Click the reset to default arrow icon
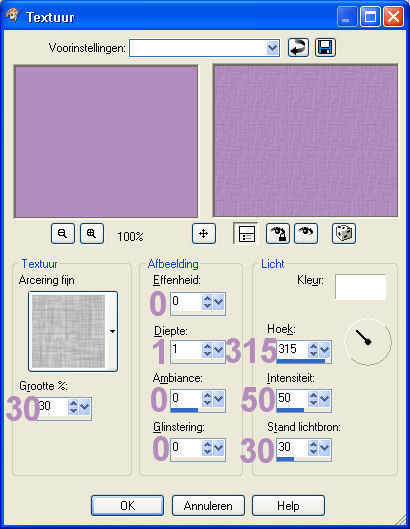 (x=298, y=48)
